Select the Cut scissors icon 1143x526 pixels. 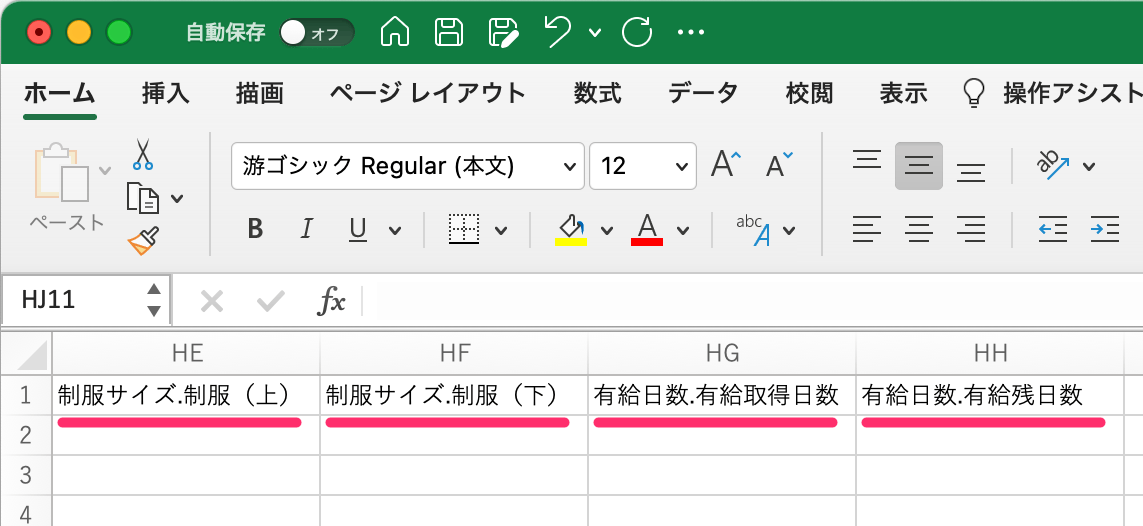[143, 154]
